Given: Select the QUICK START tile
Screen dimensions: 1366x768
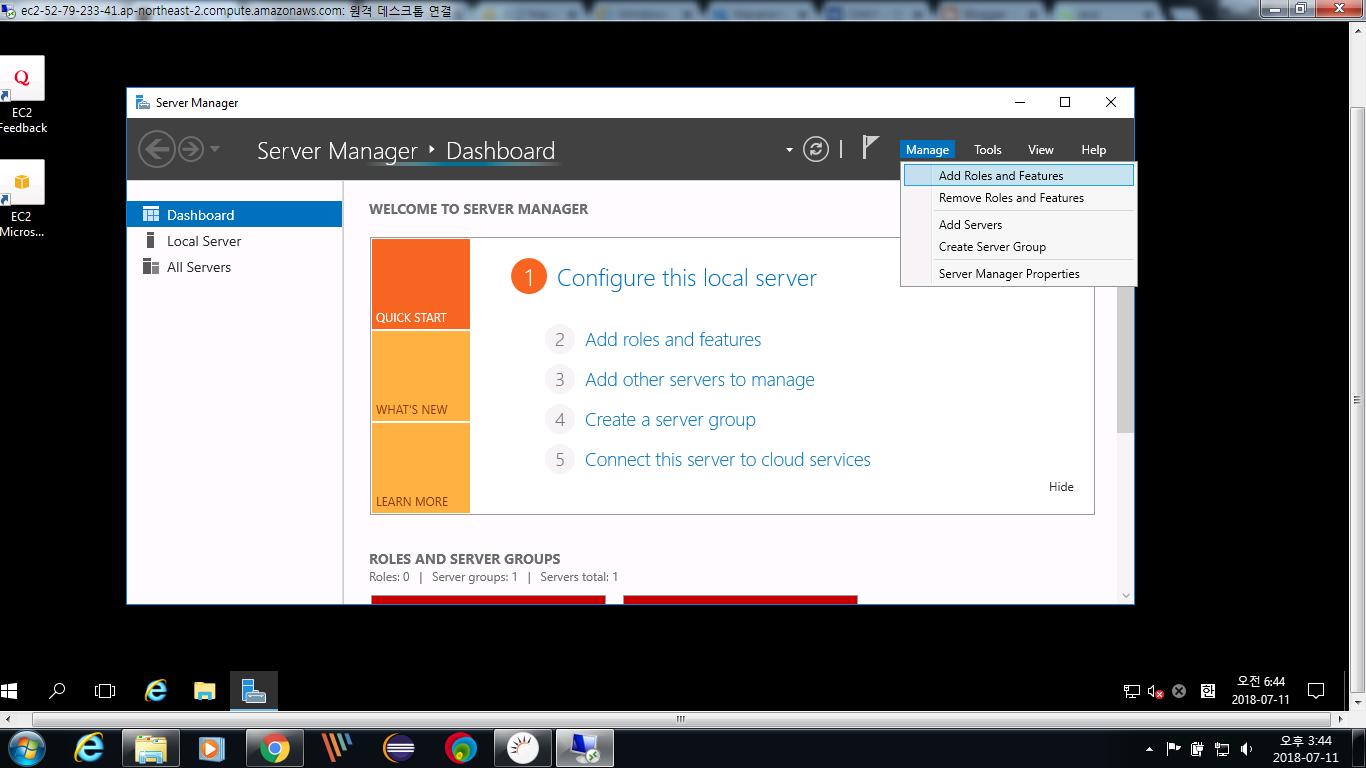Looking at the screenshot, I should 420,284.
